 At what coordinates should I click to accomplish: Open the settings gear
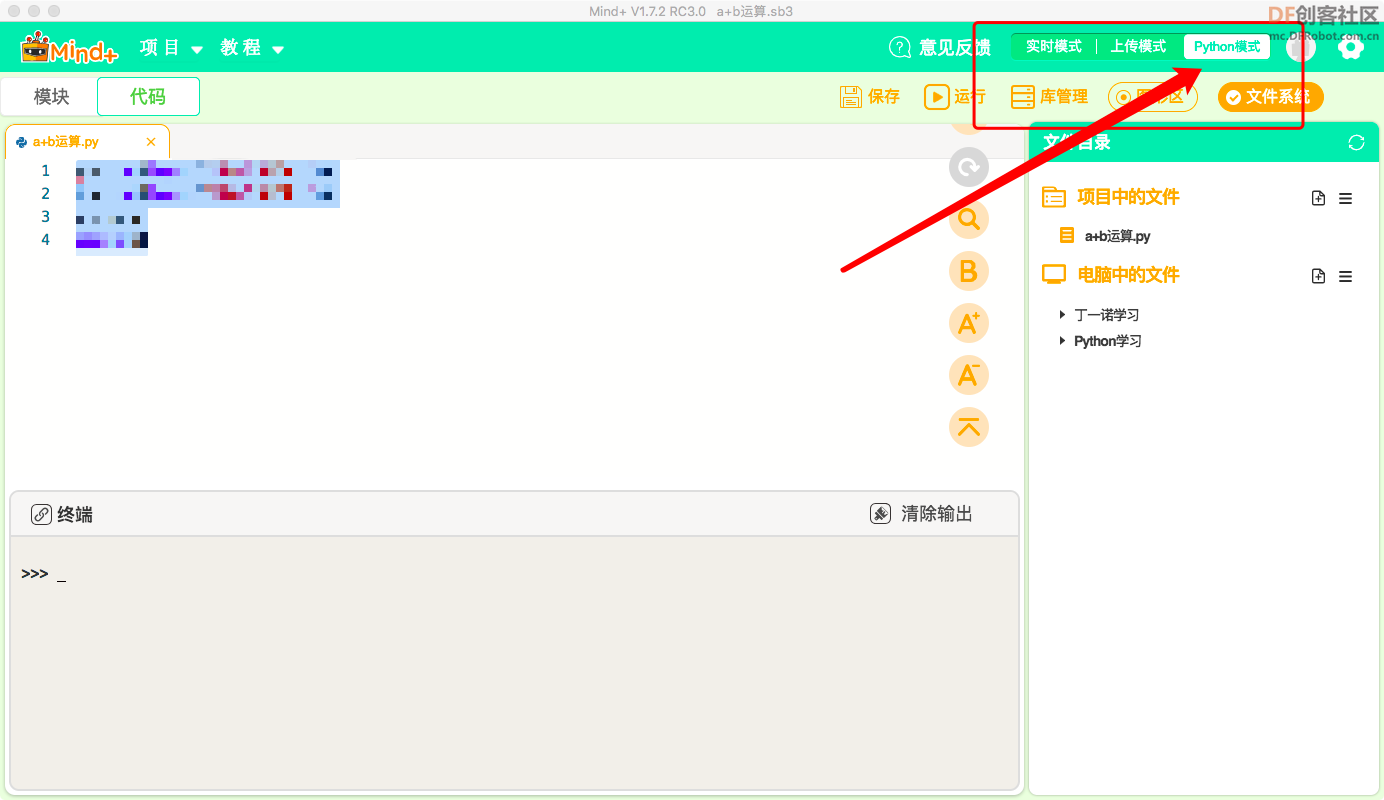point(1351,47)
